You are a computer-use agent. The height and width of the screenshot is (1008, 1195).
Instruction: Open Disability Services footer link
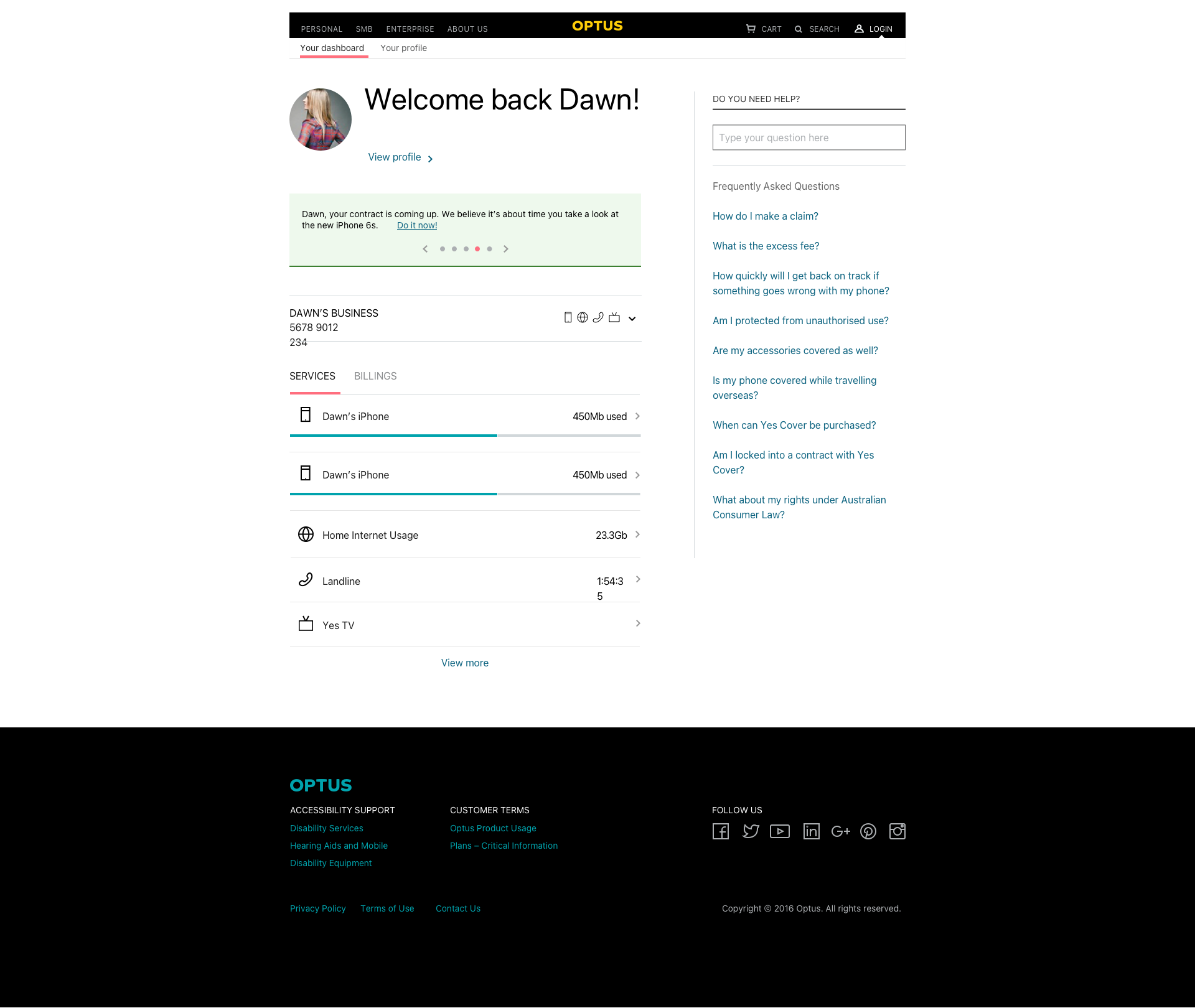[x=327, y=828]
